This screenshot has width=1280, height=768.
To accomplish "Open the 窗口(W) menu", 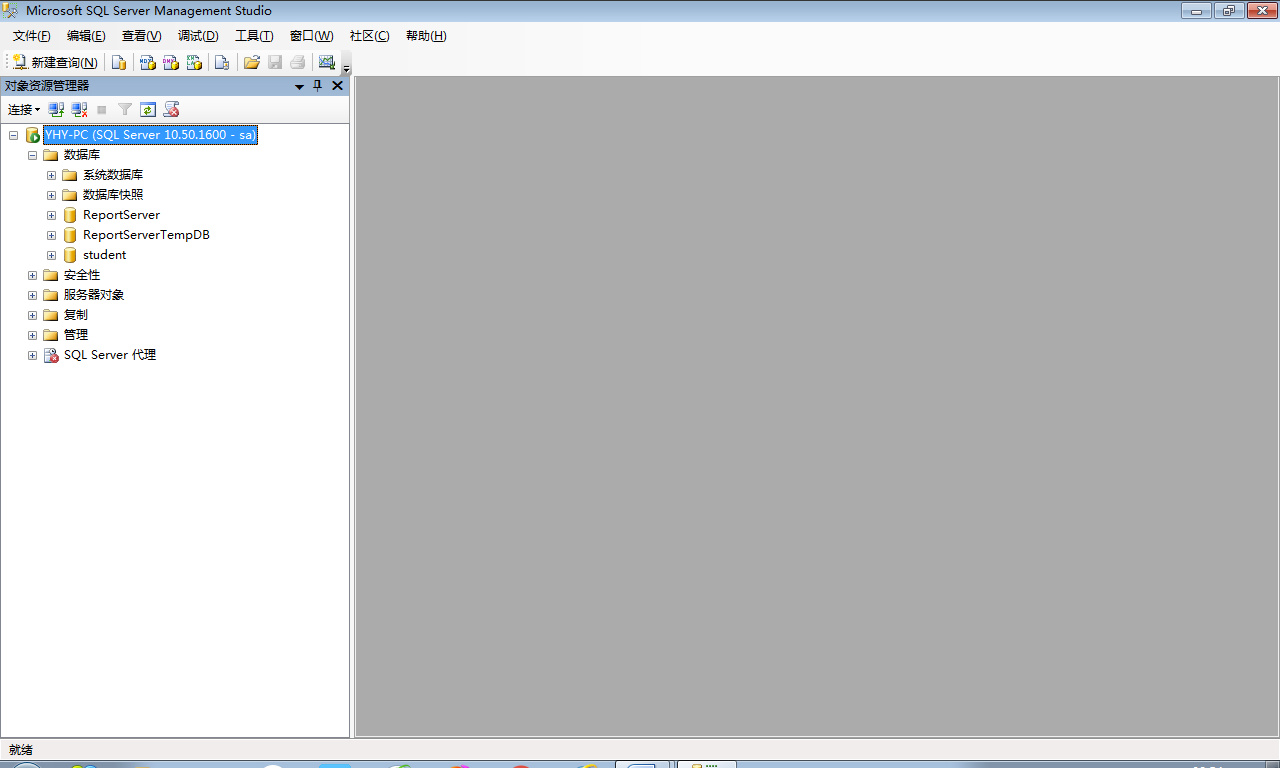I will click(311, 36).
